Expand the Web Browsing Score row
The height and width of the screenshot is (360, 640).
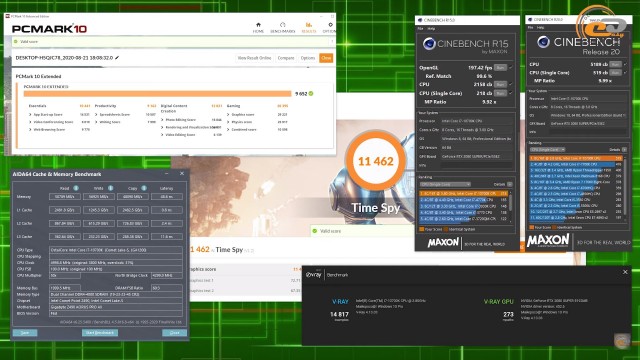30,129
